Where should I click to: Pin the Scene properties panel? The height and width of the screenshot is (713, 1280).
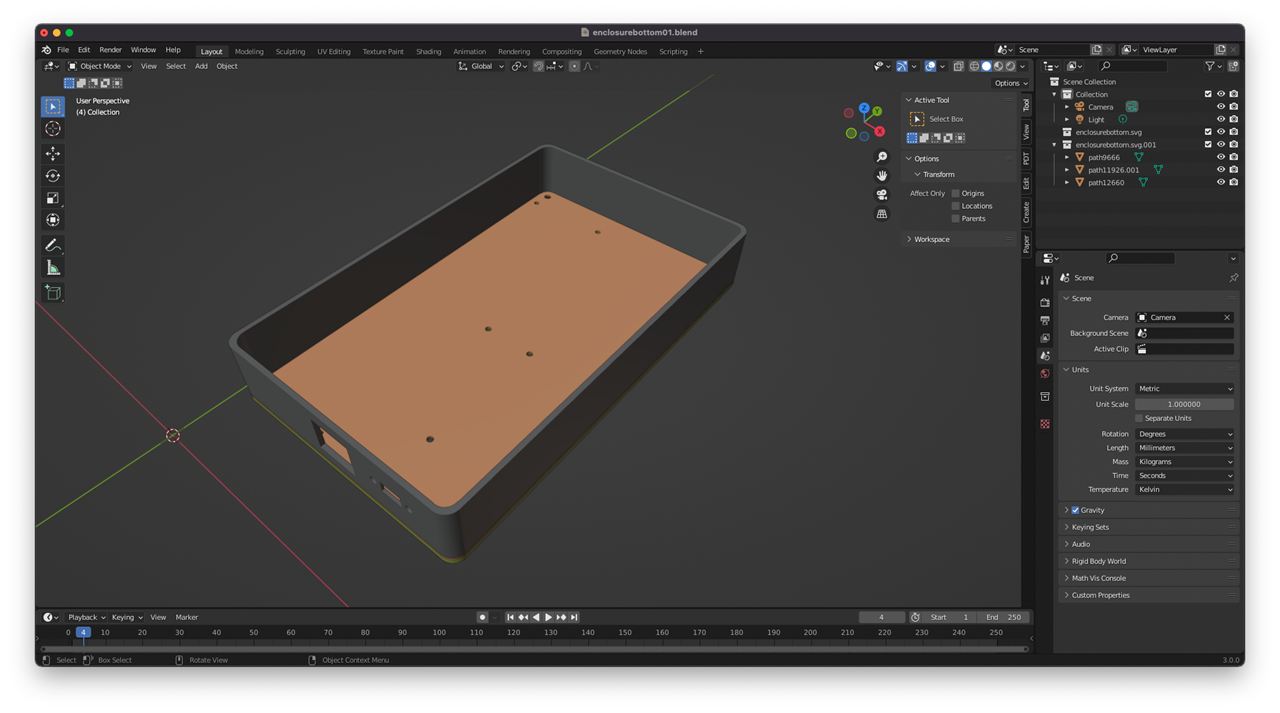click(1233, 278)
